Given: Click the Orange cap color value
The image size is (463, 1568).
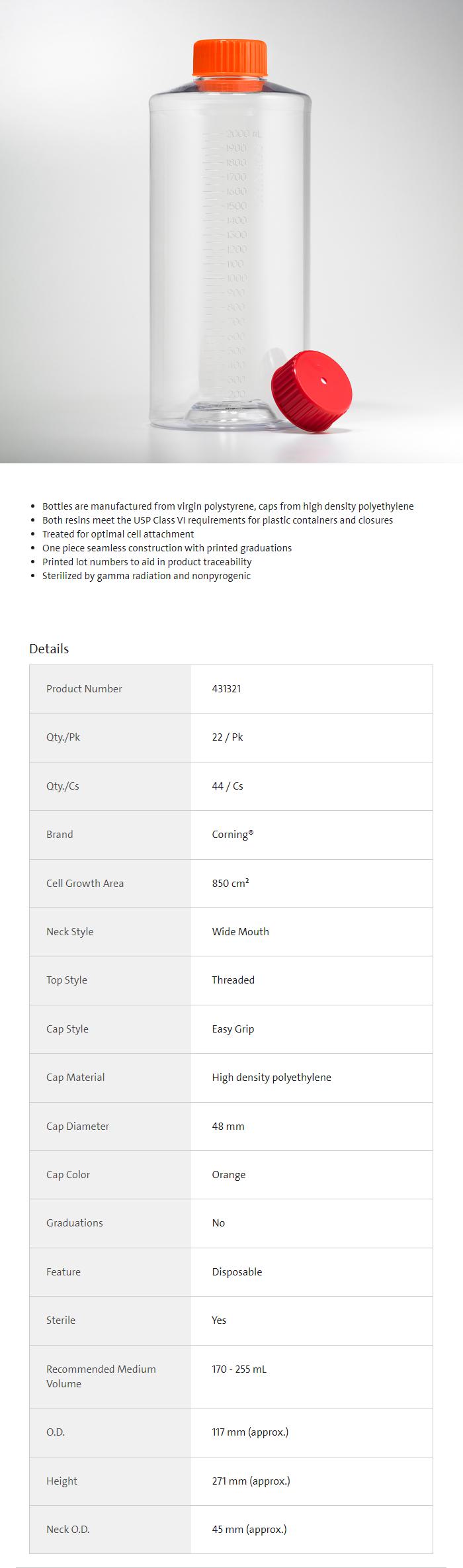Looking at the screenshot, I should (x=229, y=1174).
